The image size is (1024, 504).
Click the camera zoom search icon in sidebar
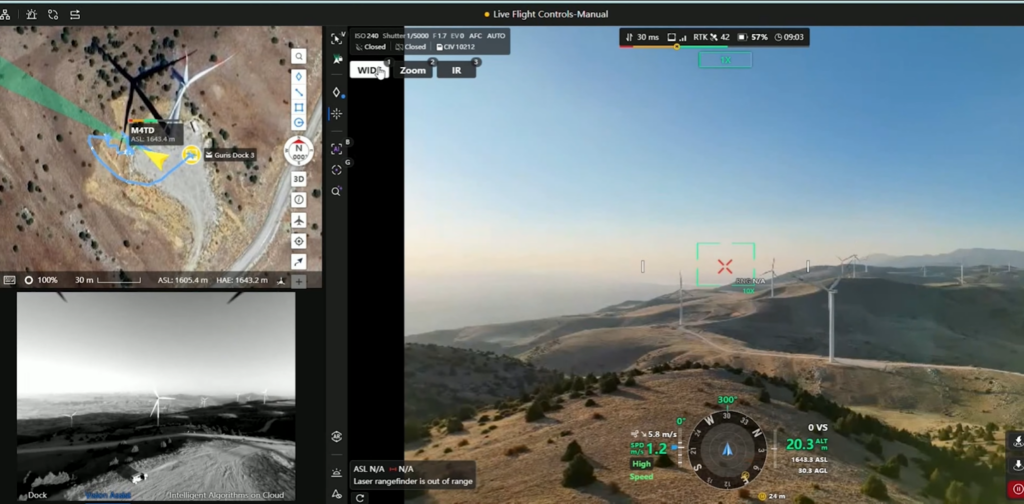point(337,191)
